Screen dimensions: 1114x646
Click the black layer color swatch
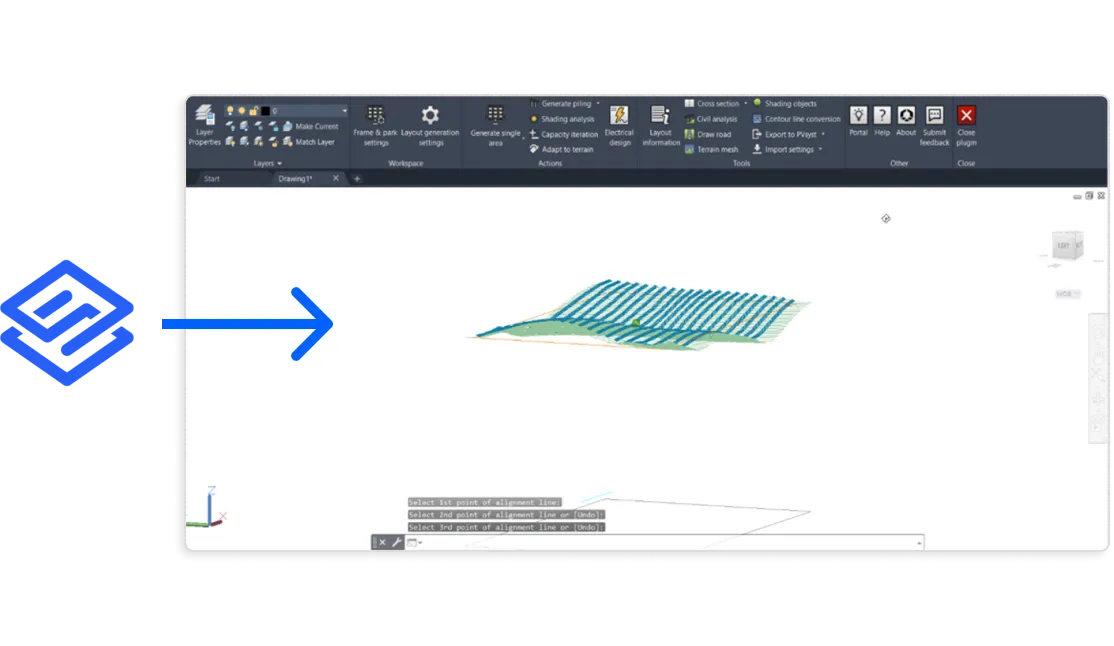coord(266,111)
